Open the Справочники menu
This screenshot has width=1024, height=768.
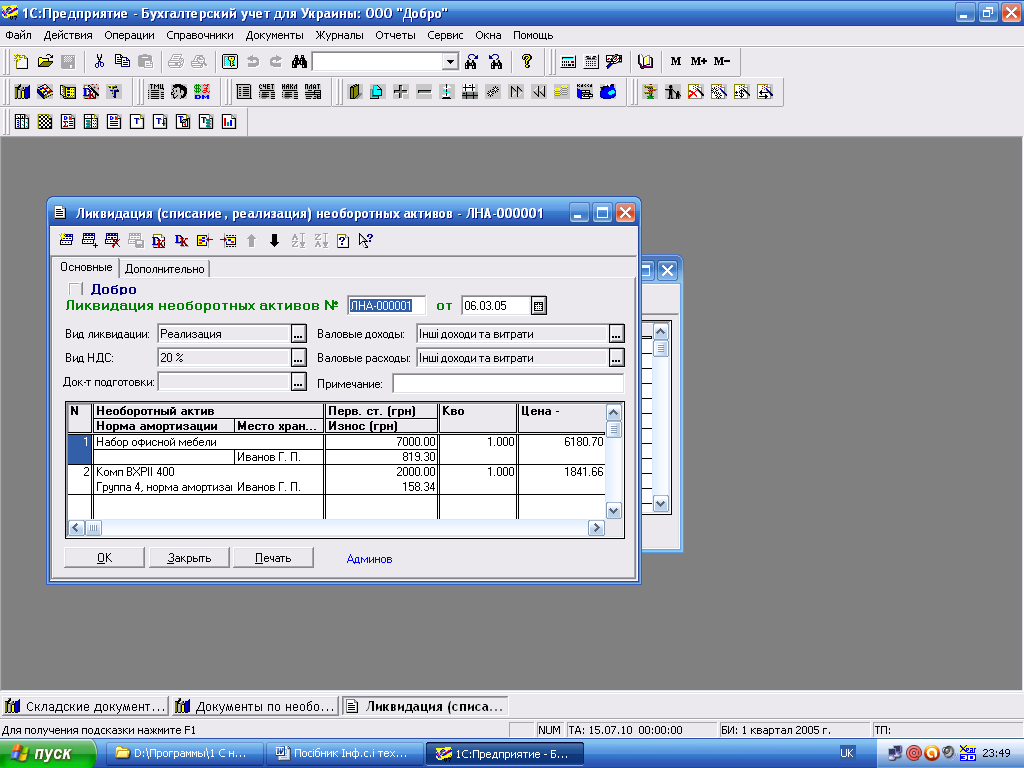point(200,35)
